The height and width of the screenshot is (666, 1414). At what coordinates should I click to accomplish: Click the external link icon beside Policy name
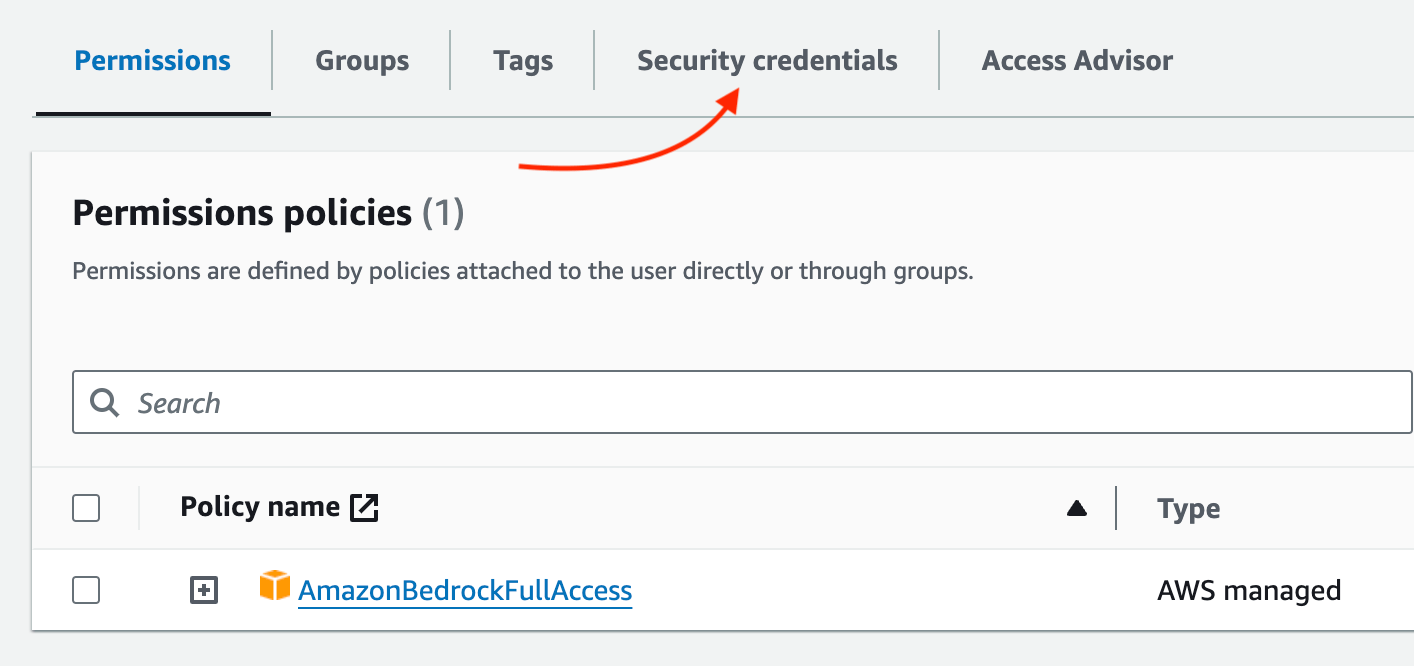click(364, 508)
